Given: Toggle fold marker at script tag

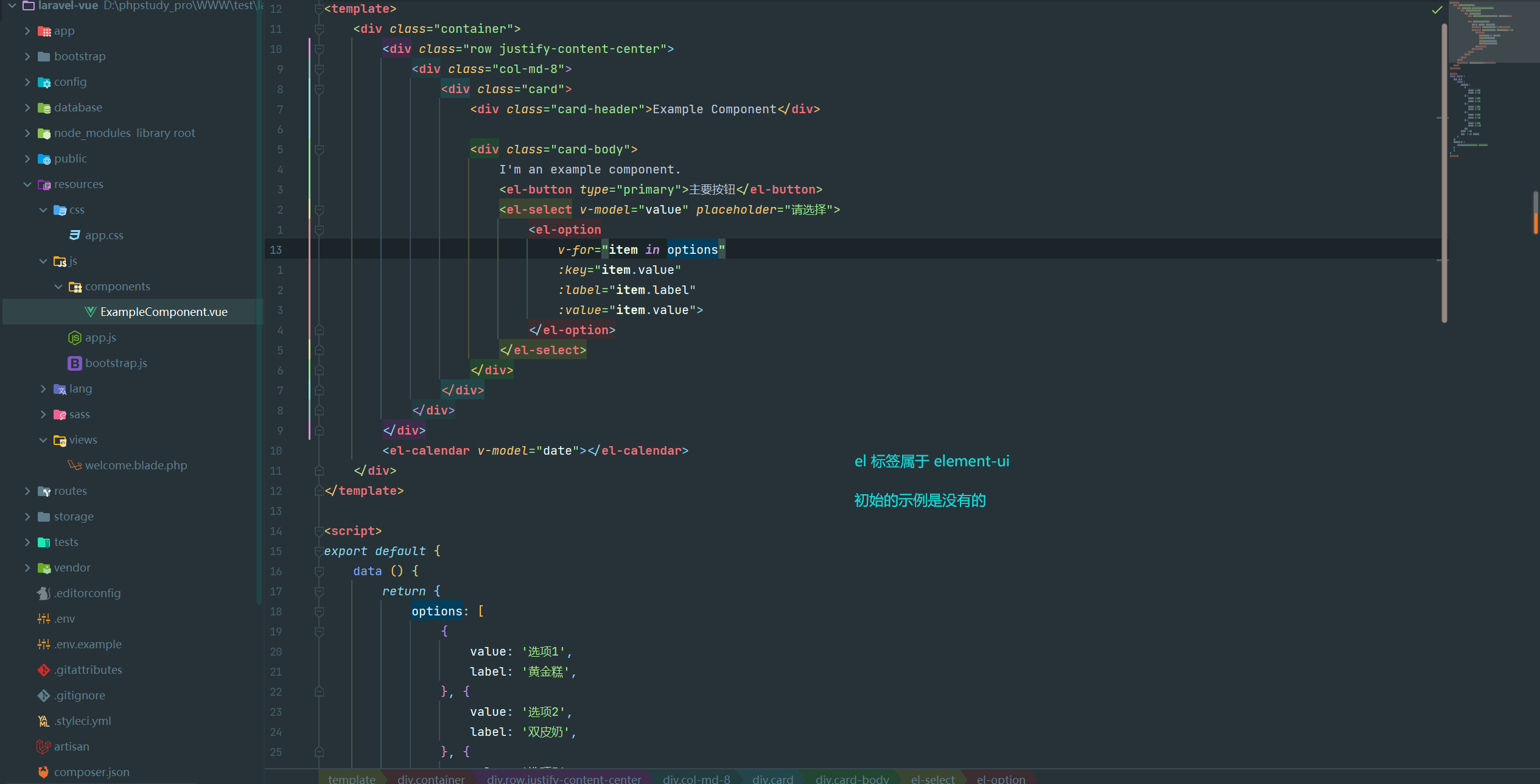Looking at the screenshot, I should click(x=319, y=531).
